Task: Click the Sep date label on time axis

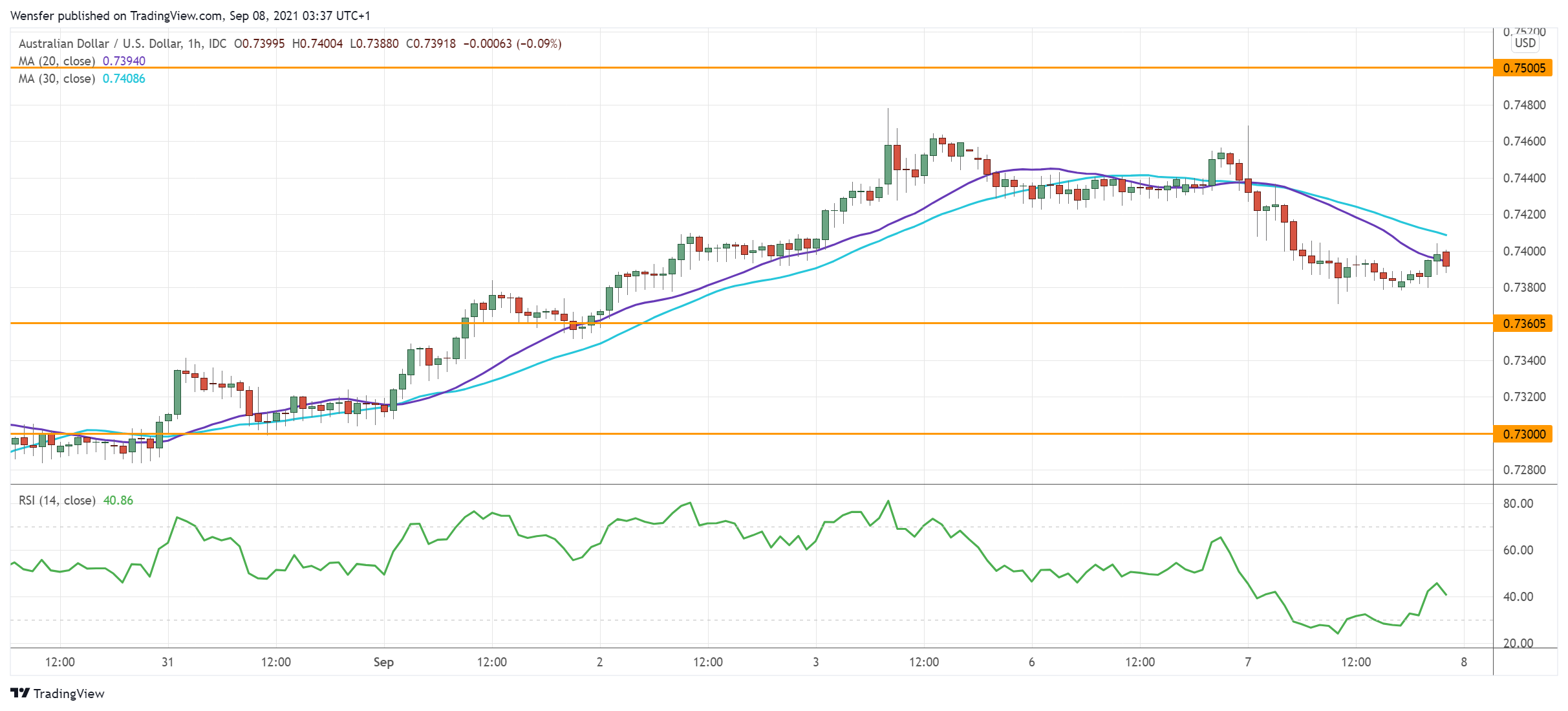Action: (x=383, y=662)
